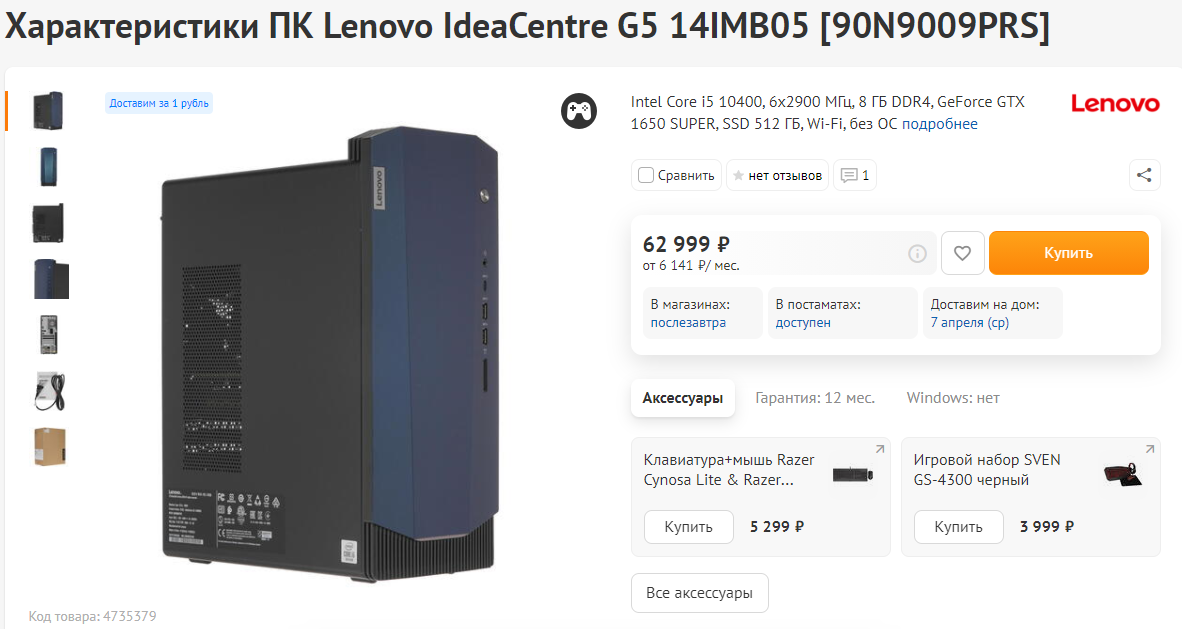This screenshot has width=1182, height=629.
Task: Click the нет отзывов star rating
Action: coord(777,175)
